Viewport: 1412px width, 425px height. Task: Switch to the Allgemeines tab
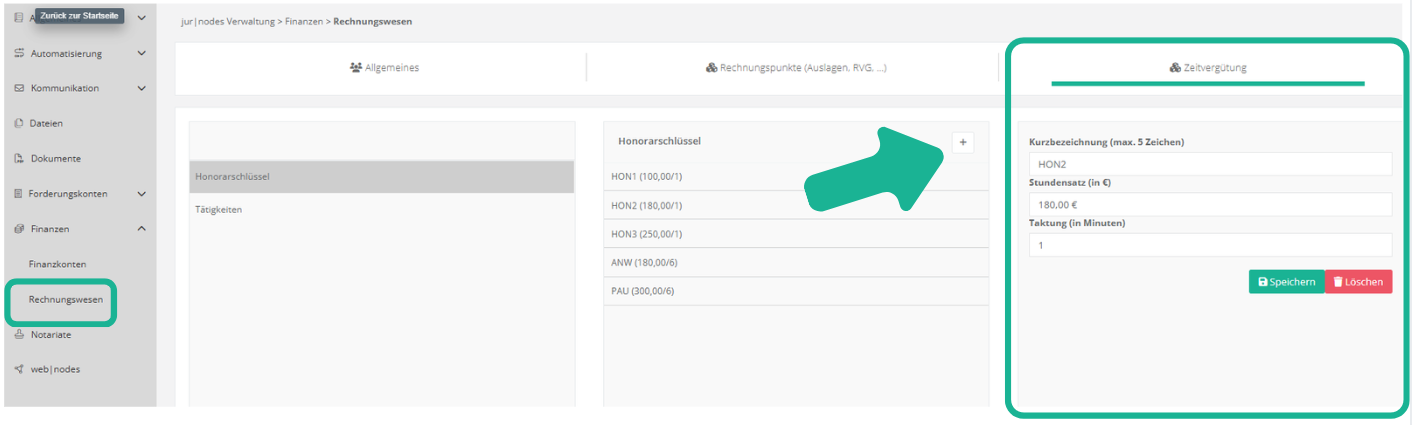(384, 68)
